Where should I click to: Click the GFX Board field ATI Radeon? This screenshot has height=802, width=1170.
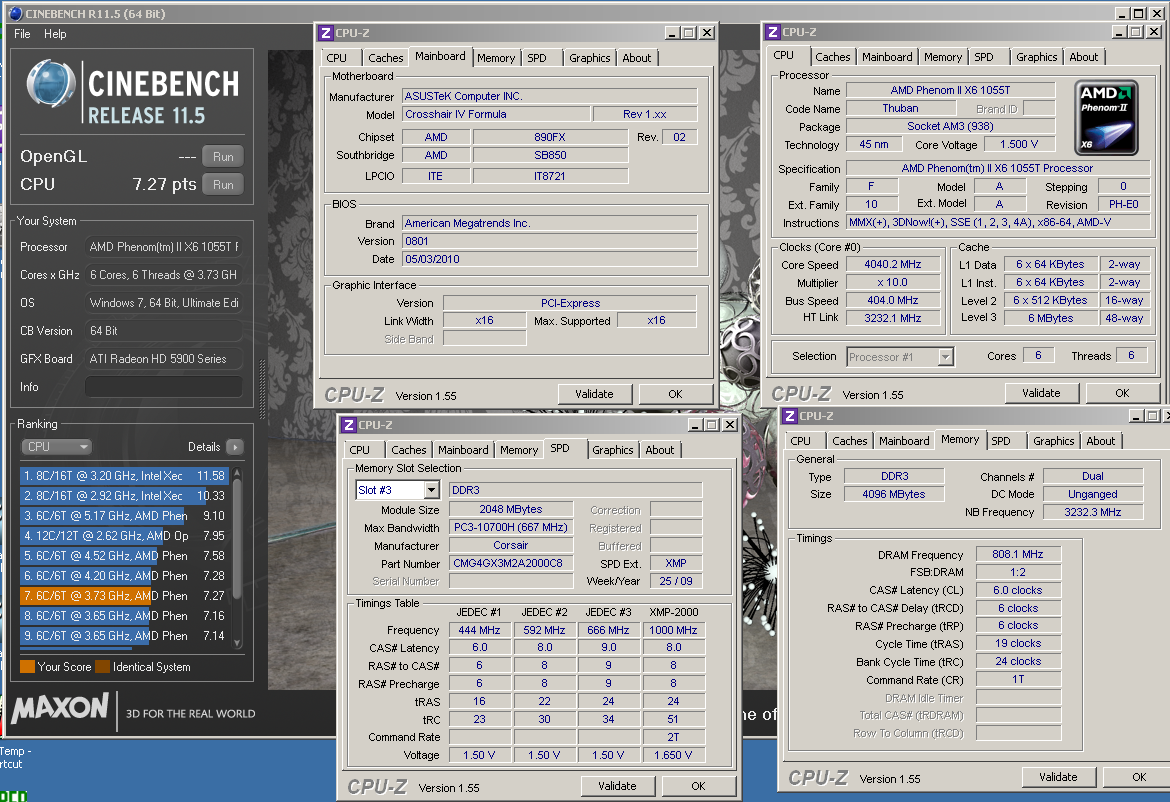tap(163, 359)
